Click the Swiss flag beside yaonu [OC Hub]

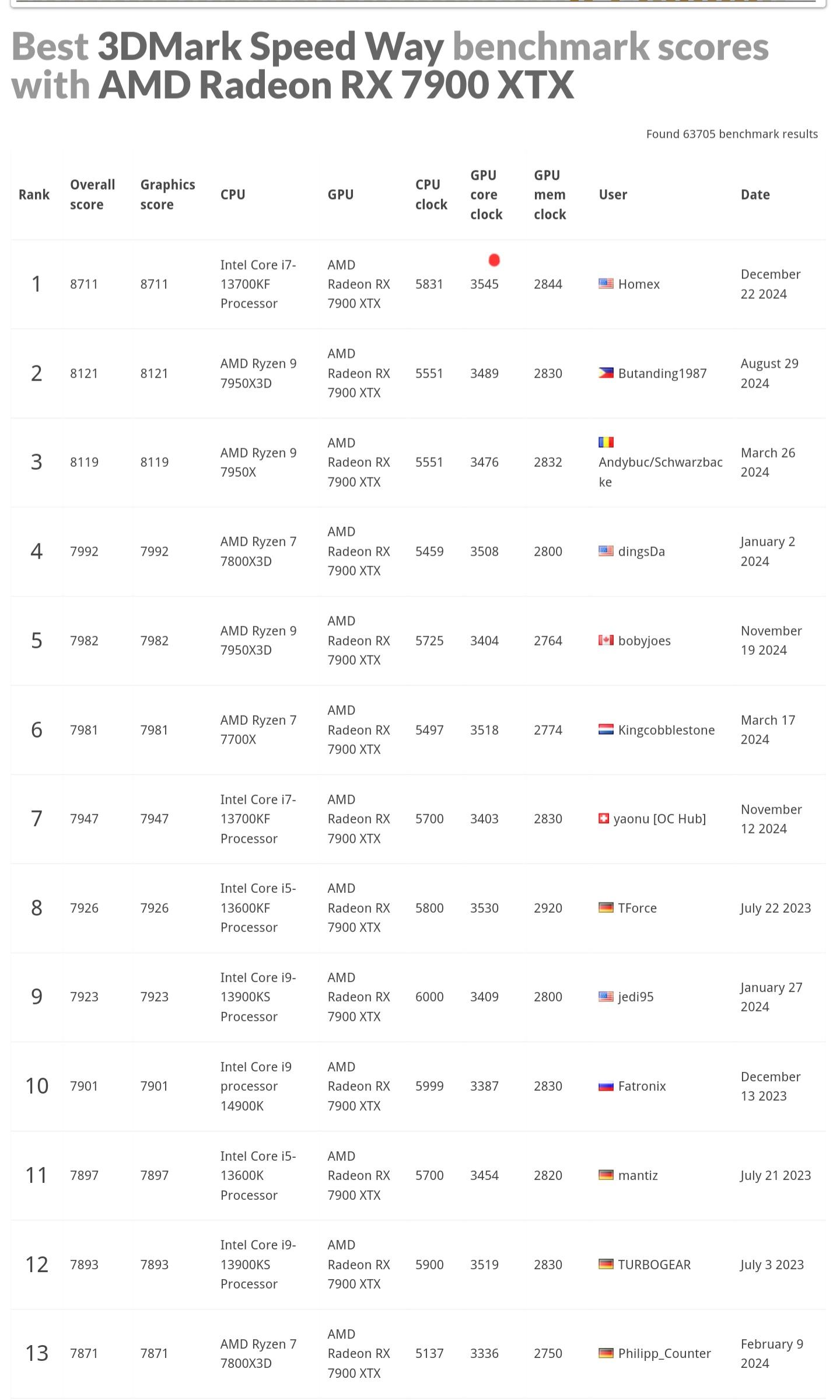[604, 818]
